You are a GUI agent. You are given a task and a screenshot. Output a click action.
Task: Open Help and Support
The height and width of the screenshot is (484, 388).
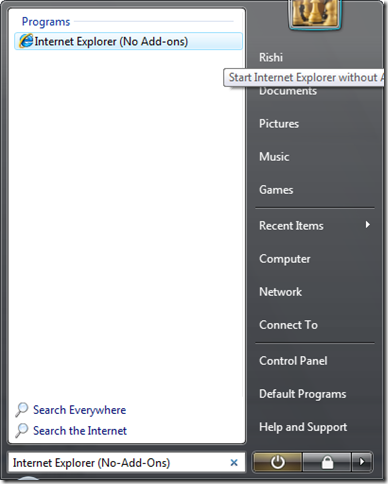(x=303, y=427)
